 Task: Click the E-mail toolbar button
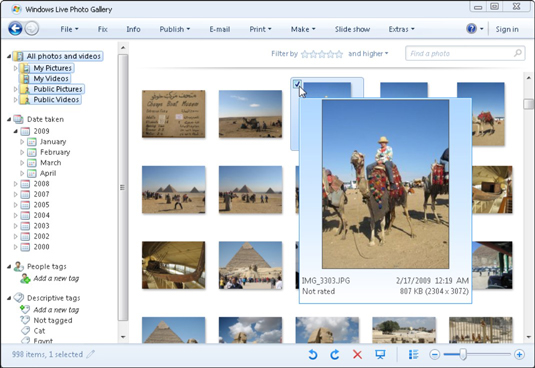(x=220, y=29)
